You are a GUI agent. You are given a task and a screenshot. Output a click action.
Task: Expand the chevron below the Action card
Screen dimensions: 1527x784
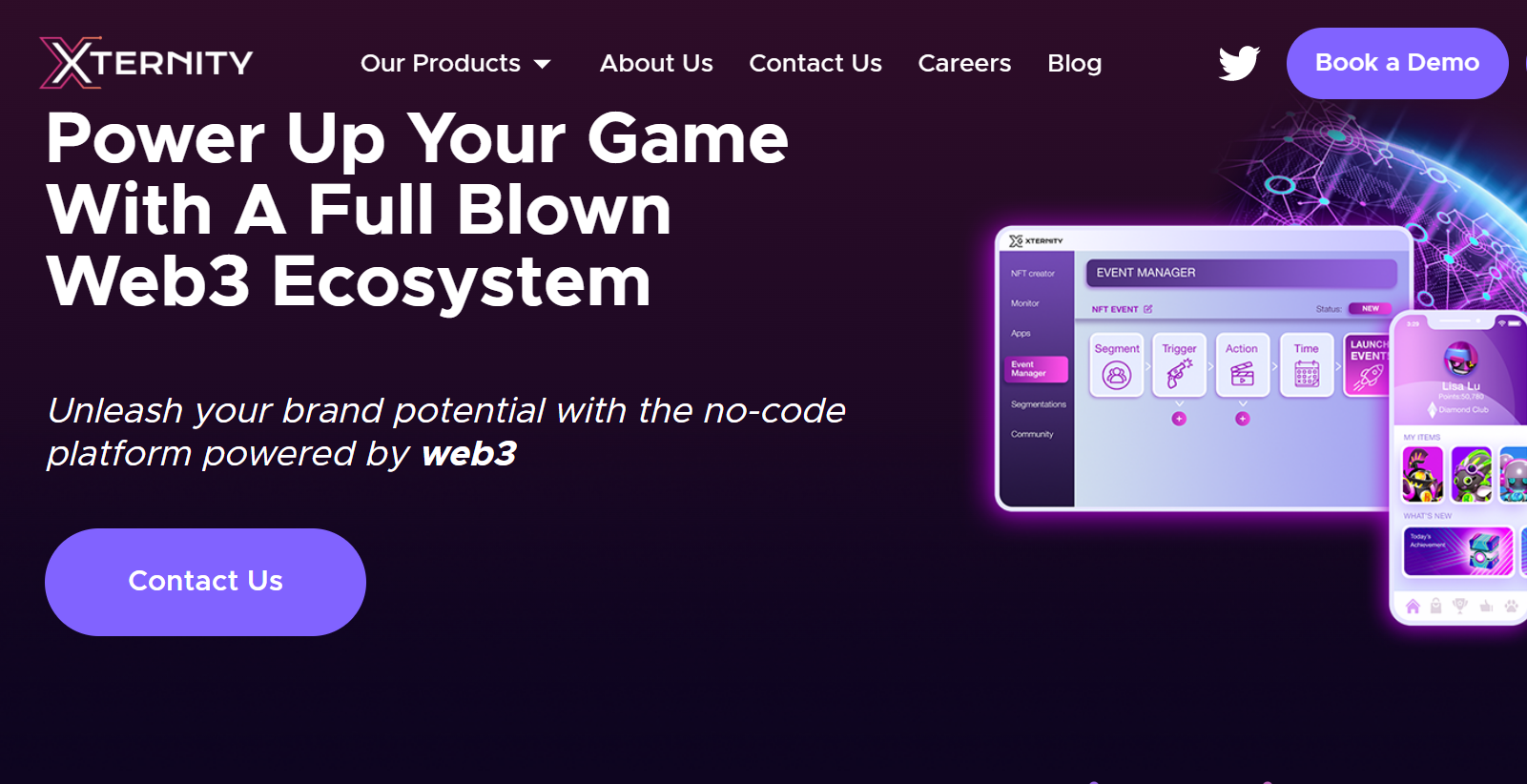pyautogui.click(x=1242, y=404)
